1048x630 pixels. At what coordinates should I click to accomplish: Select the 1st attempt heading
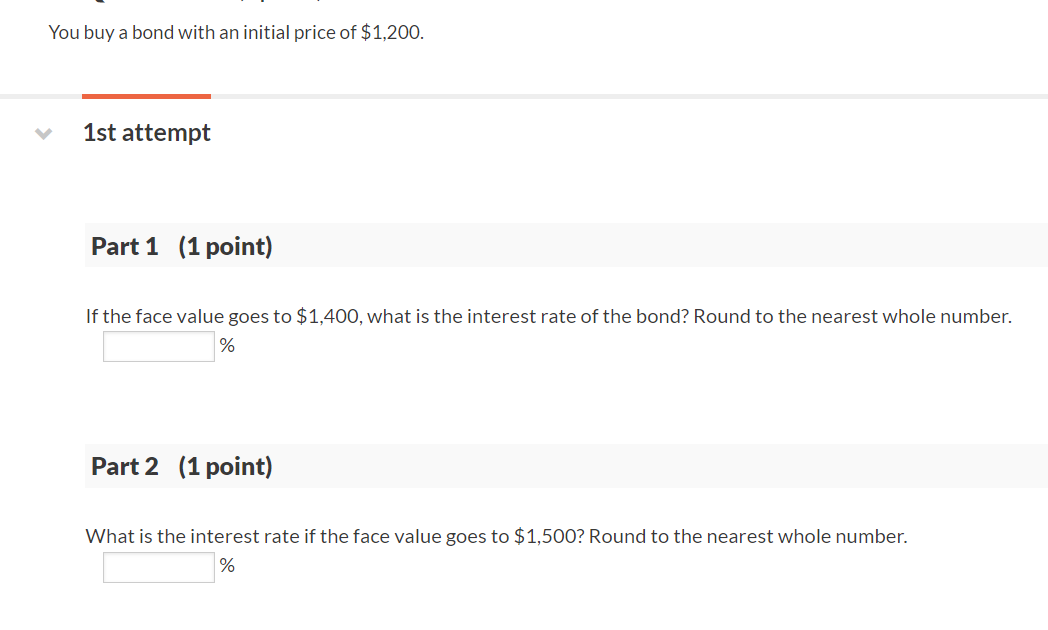tap(146, 132)
